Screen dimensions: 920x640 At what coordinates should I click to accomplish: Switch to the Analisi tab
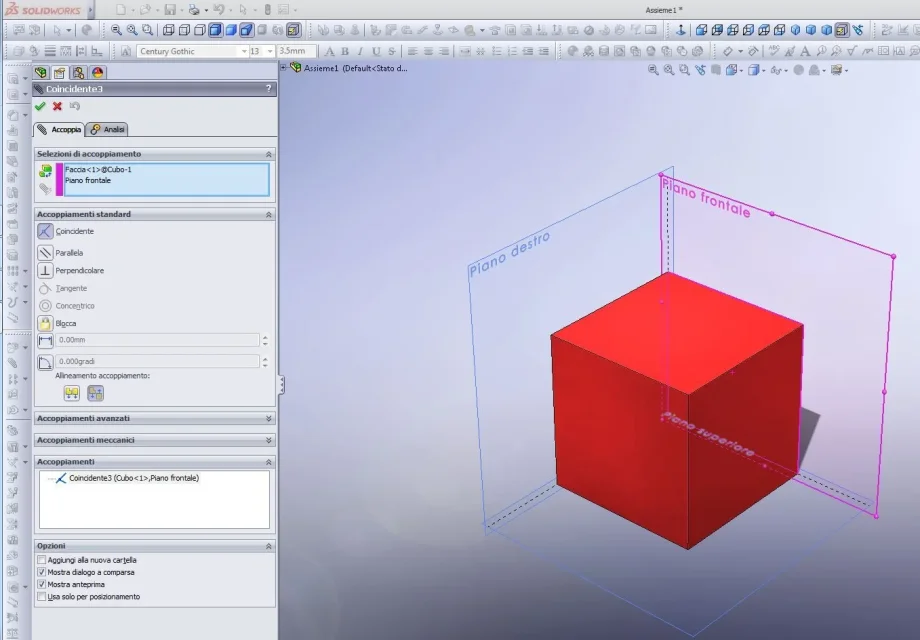pyautogui.click(x=107, y=129)
